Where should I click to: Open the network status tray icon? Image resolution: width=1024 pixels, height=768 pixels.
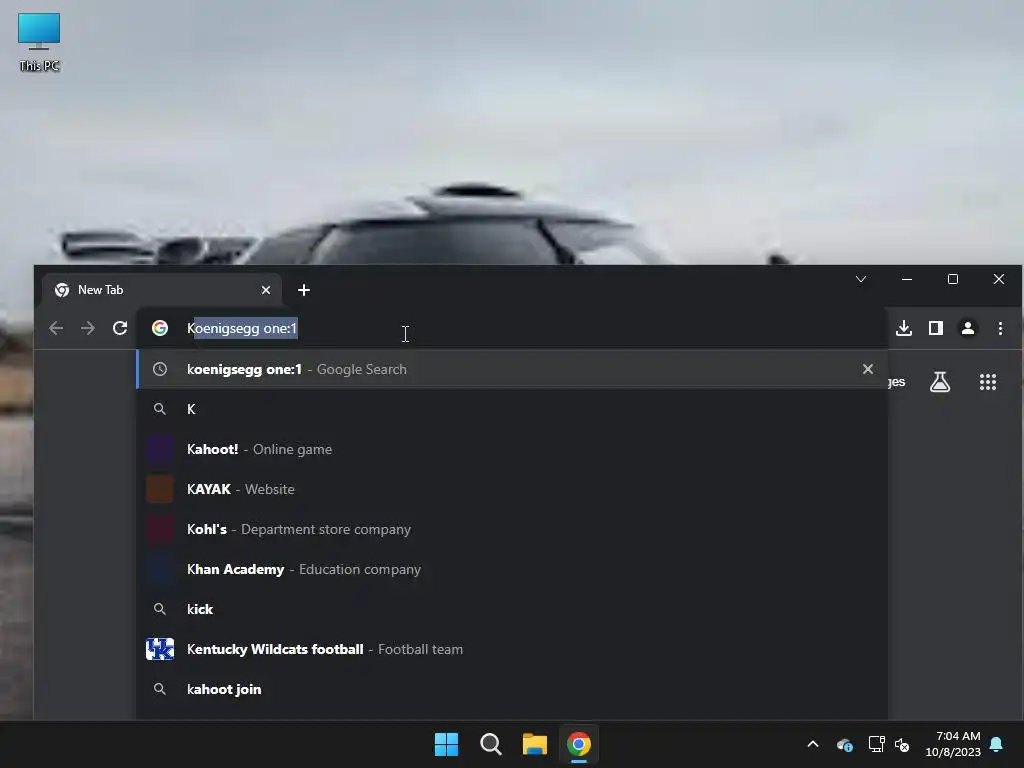point(876,744)
